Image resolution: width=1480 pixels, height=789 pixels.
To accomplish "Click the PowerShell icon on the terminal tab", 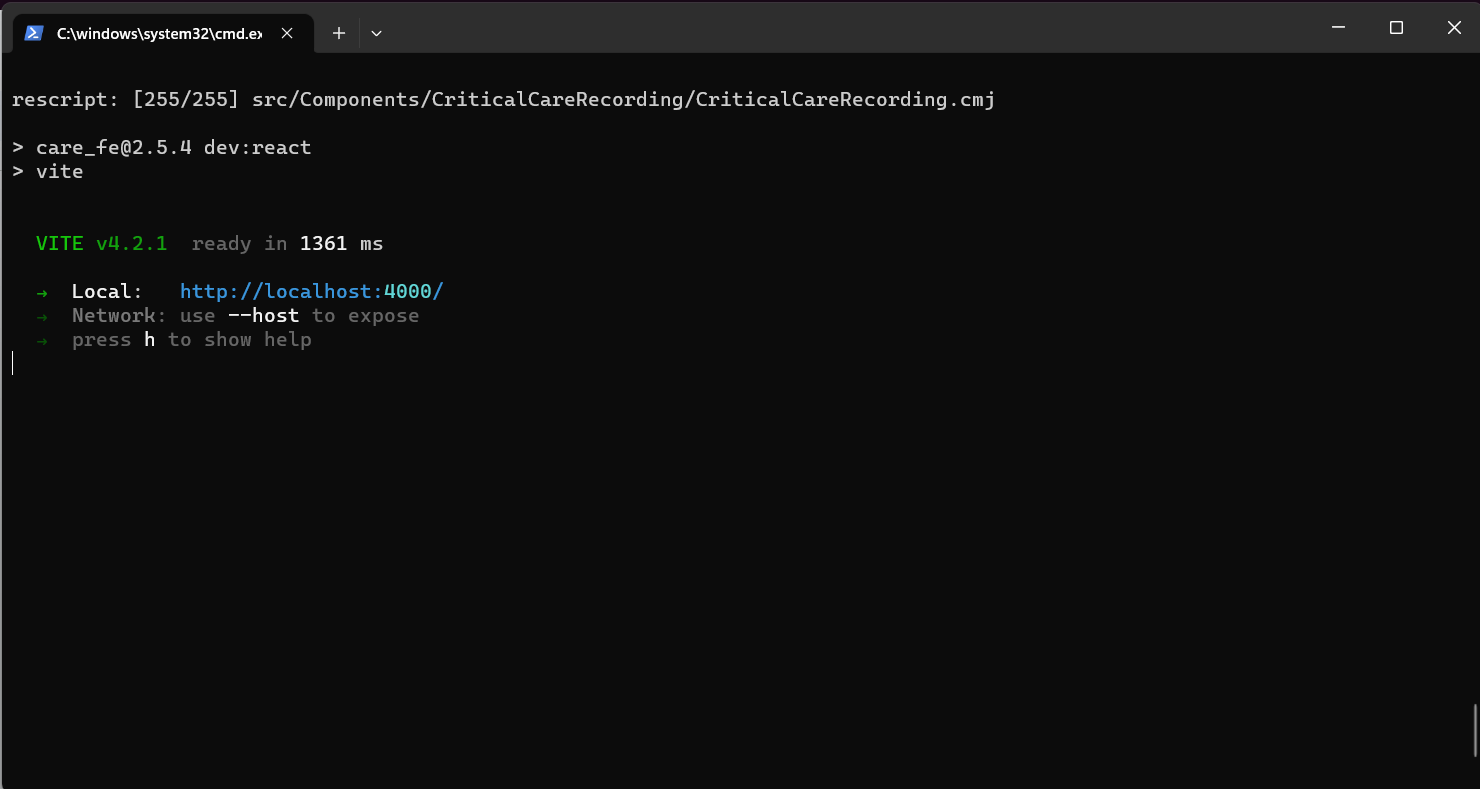I will pyautogui.click(x=33, y=32).
